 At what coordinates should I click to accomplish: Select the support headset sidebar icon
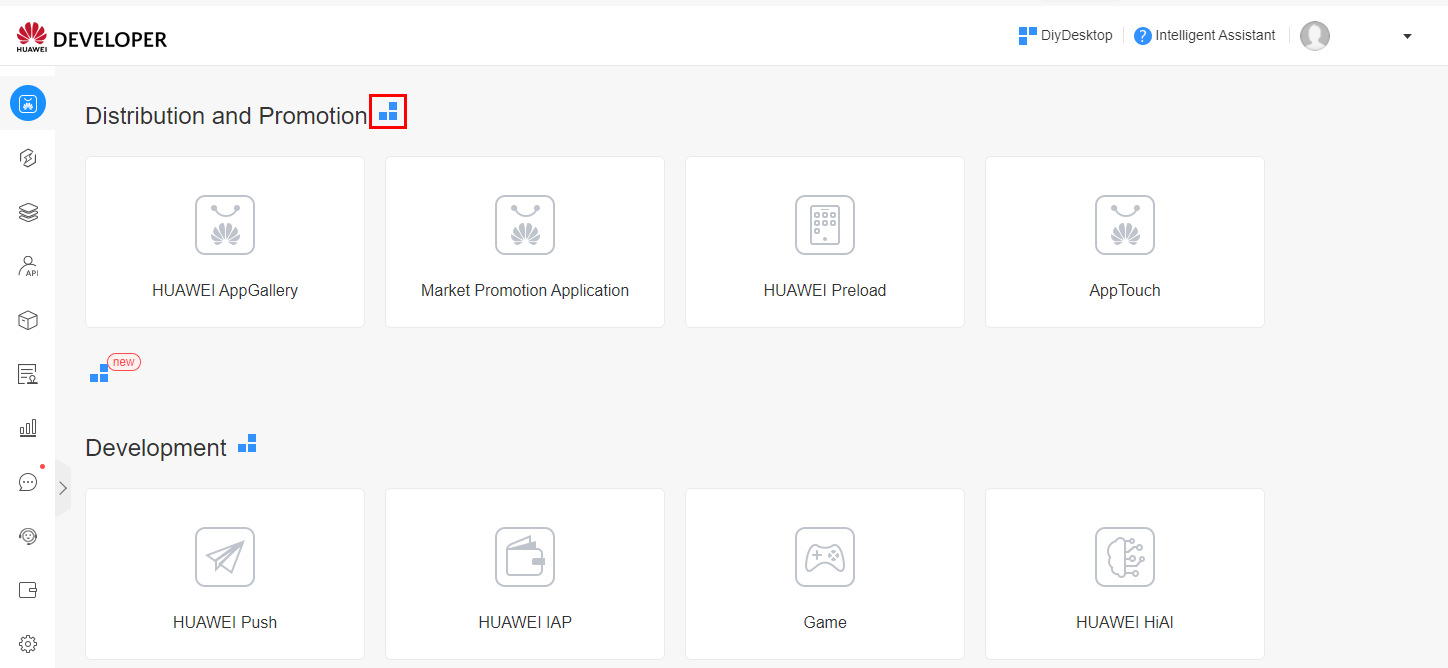pos(28,536)
